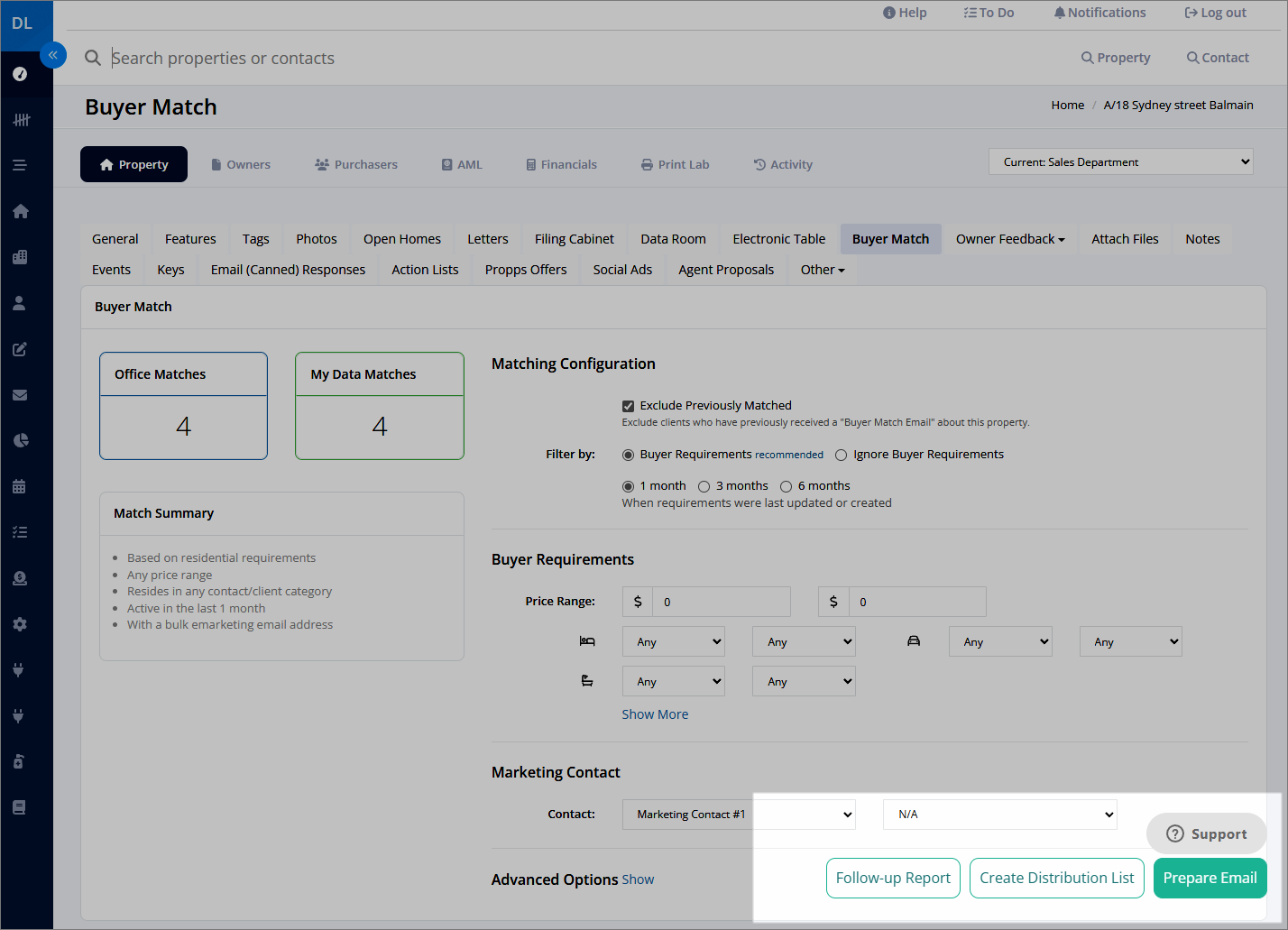Open the gear settings icon in sidebar
This screenshot has height=930, width=1288.
pos(20,624)
